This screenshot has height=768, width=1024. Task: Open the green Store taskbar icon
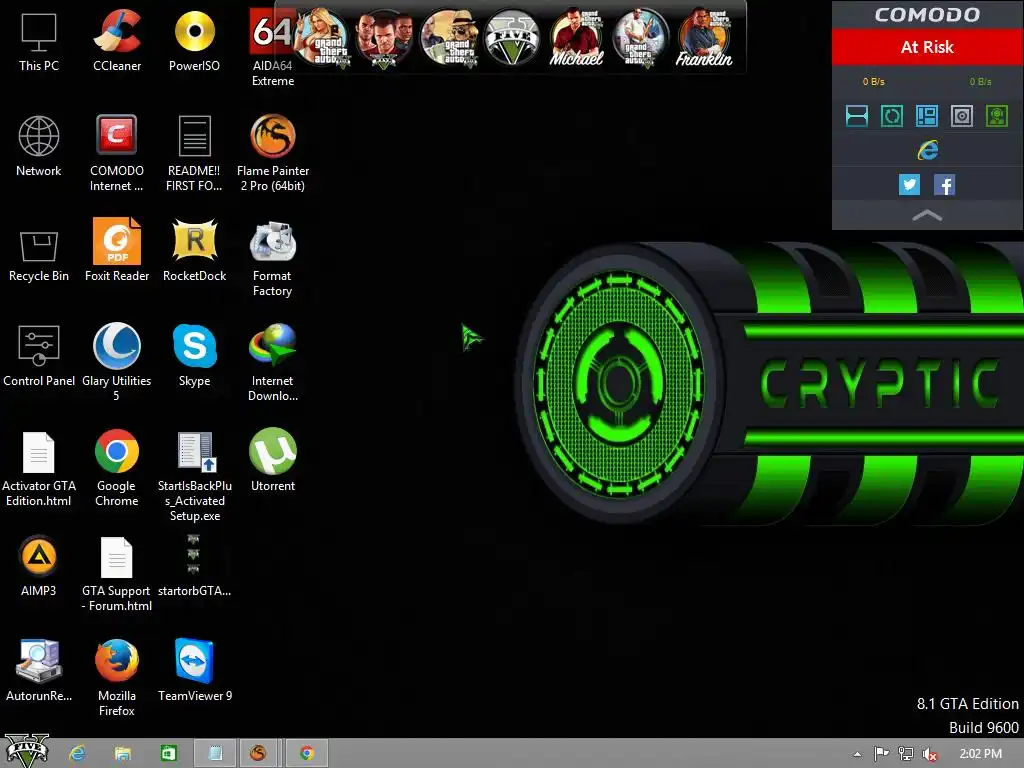tap(168, 754)
